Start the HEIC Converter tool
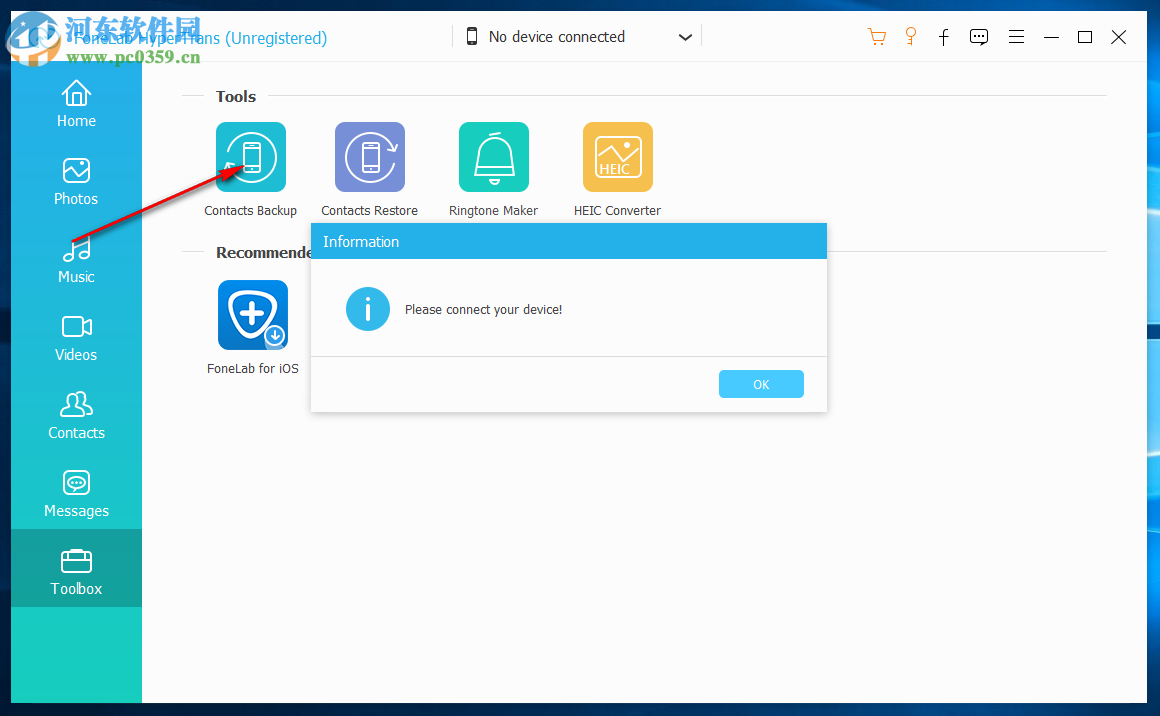Image resolution: width=1160 pixels, height=716 pixels. click(617, 157)
